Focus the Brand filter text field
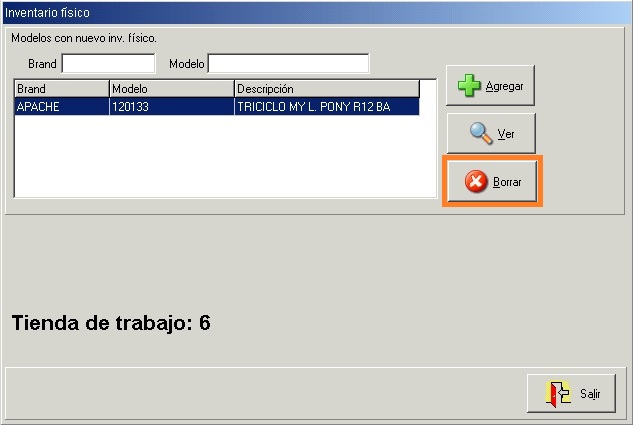The height and width of the screenshot is (425, 633). point(108,64)
